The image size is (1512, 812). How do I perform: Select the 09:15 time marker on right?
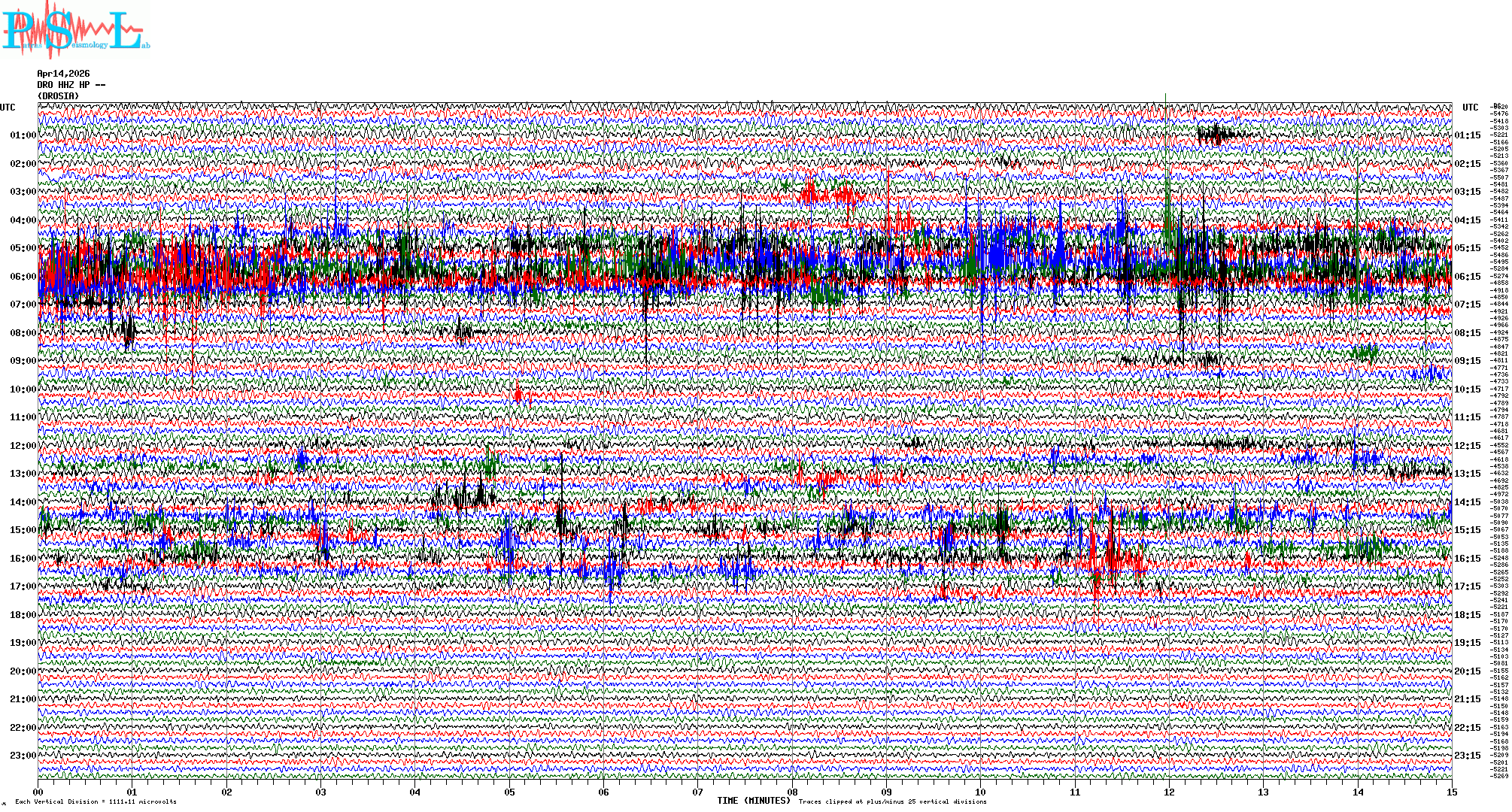pos(1467,361)
